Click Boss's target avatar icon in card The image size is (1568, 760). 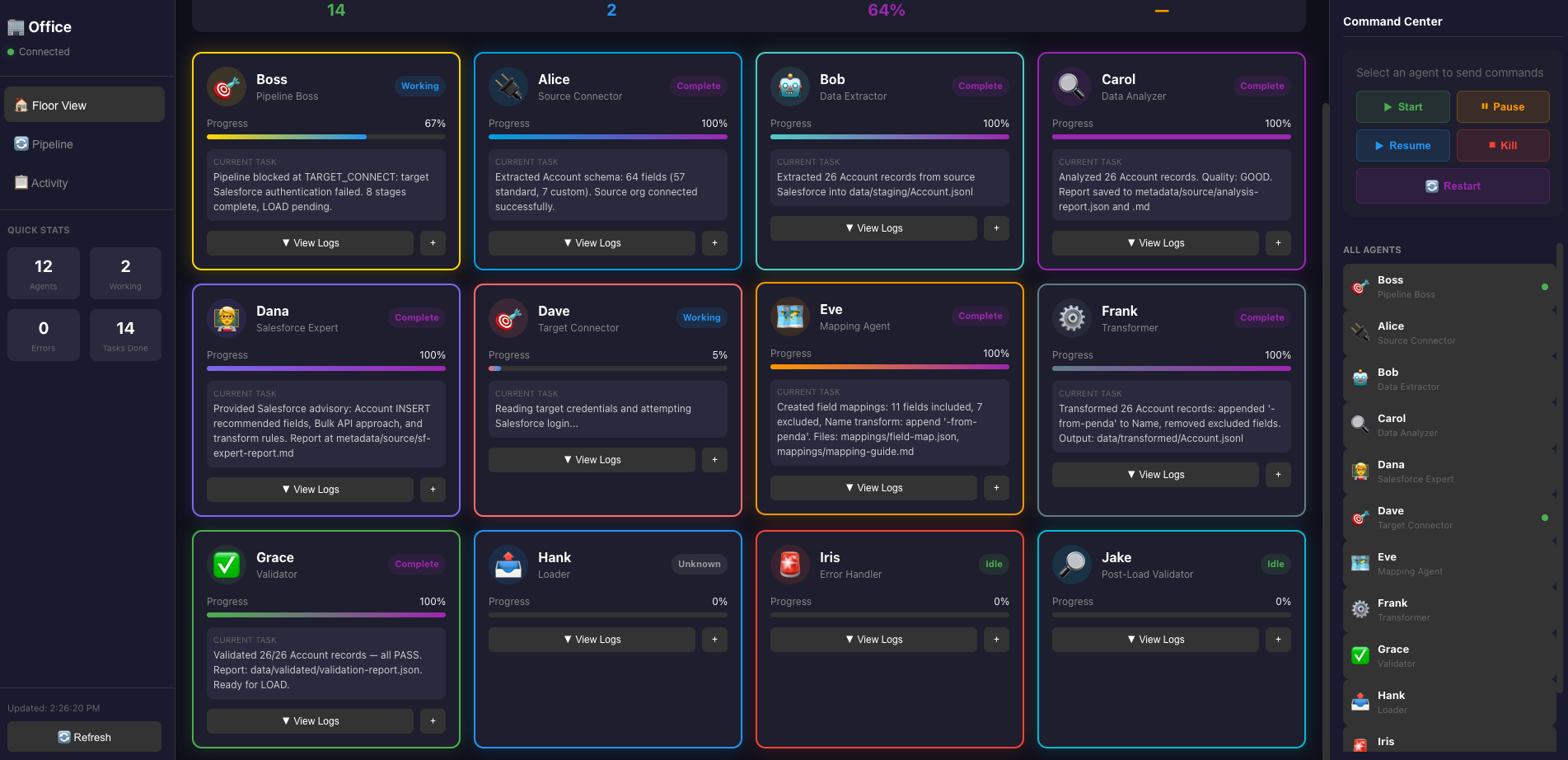coord(227,87)
